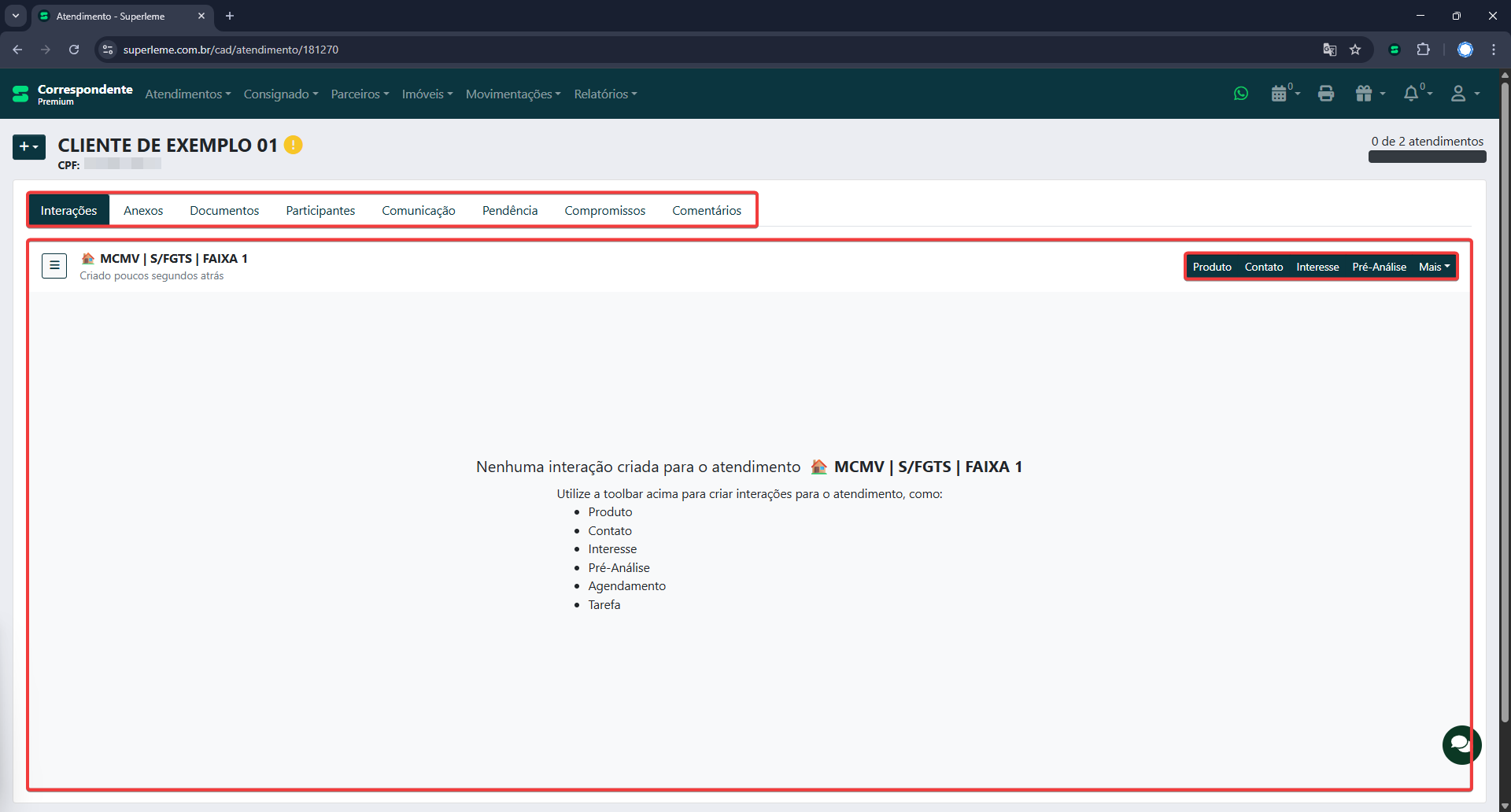Viewport: 1511px width, 812px height.
Task: Select the Documentos tab
Action: 224,210
